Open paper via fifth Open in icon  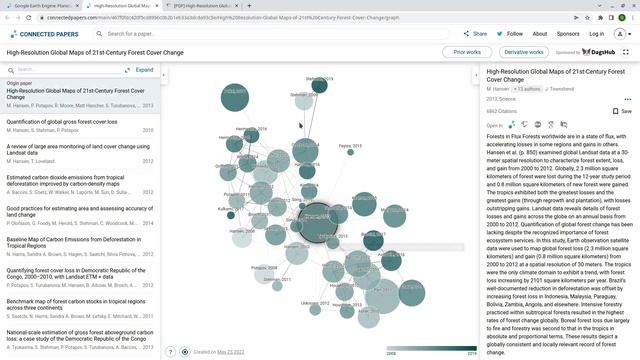[564, 124]
